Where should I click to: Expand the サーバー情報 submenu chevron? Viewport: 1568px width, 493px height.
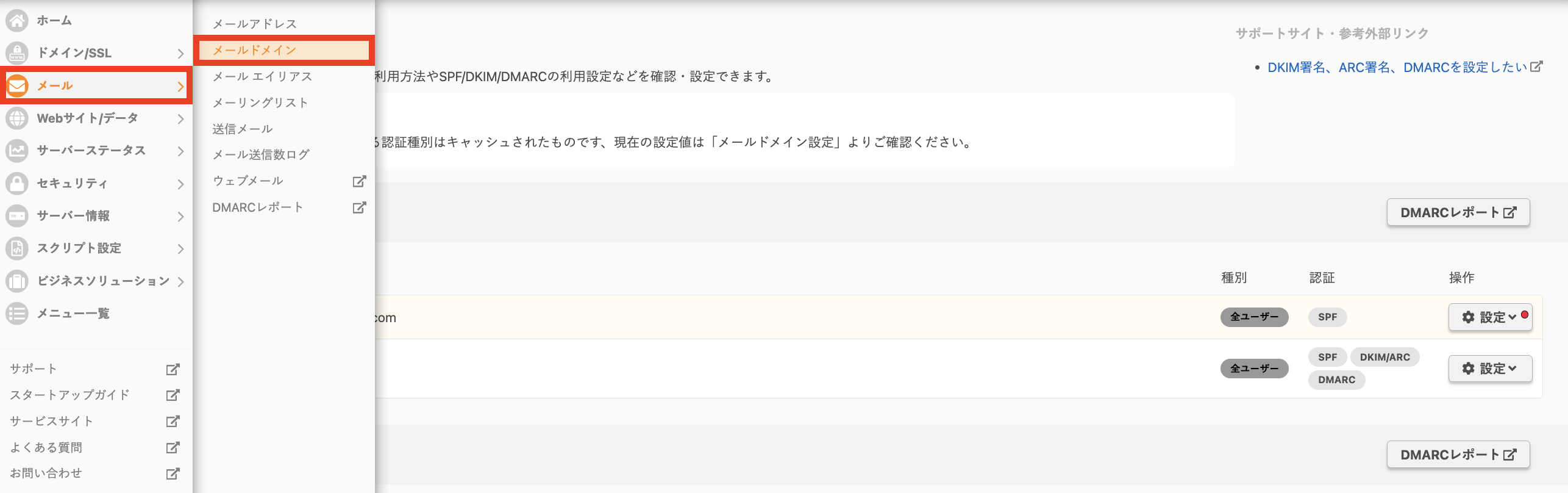coord(180,216)
